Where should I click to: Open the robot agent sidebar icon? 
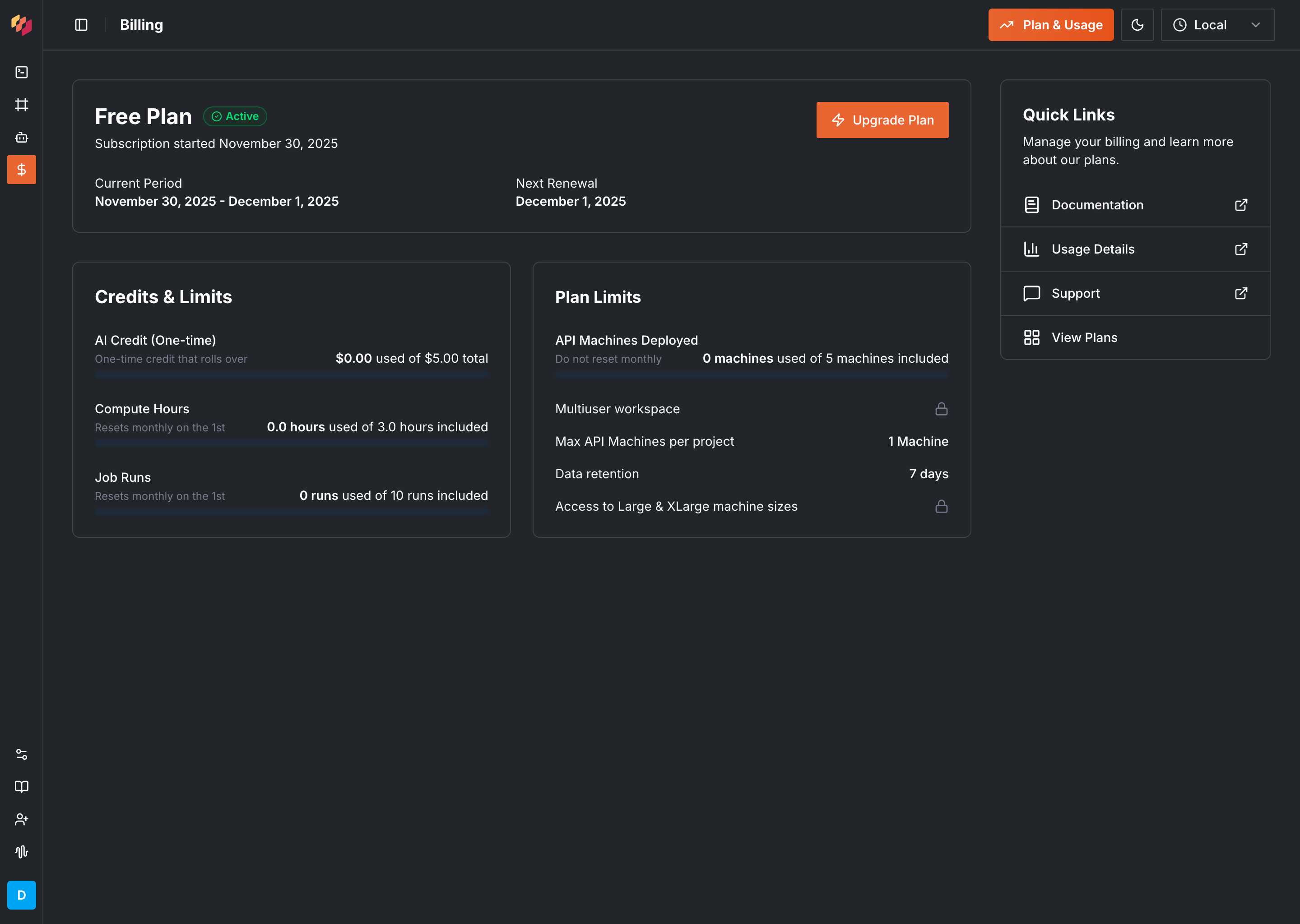tap(22, 137)
